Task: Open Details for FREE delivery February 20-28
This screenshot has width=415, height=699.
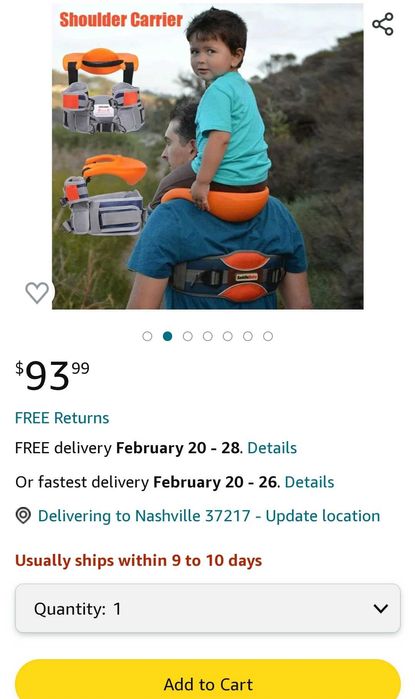Action: [x=272, y=448]
